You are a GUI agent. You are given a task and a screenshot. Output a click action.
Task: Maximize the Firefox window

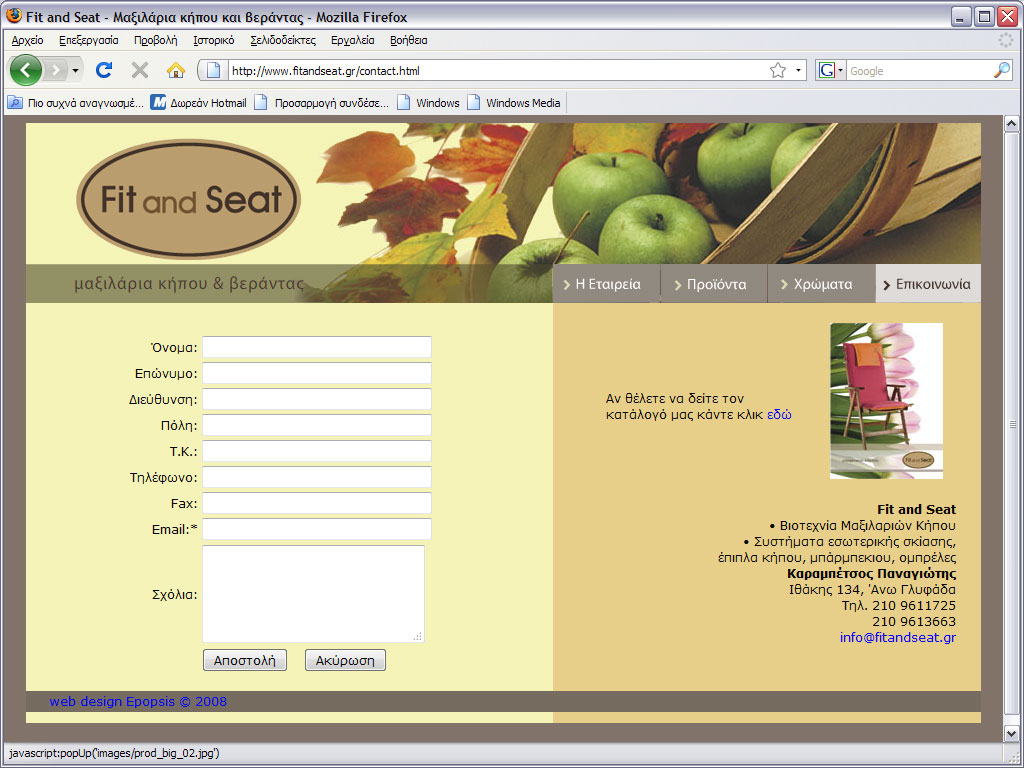(x=984, y=16)
